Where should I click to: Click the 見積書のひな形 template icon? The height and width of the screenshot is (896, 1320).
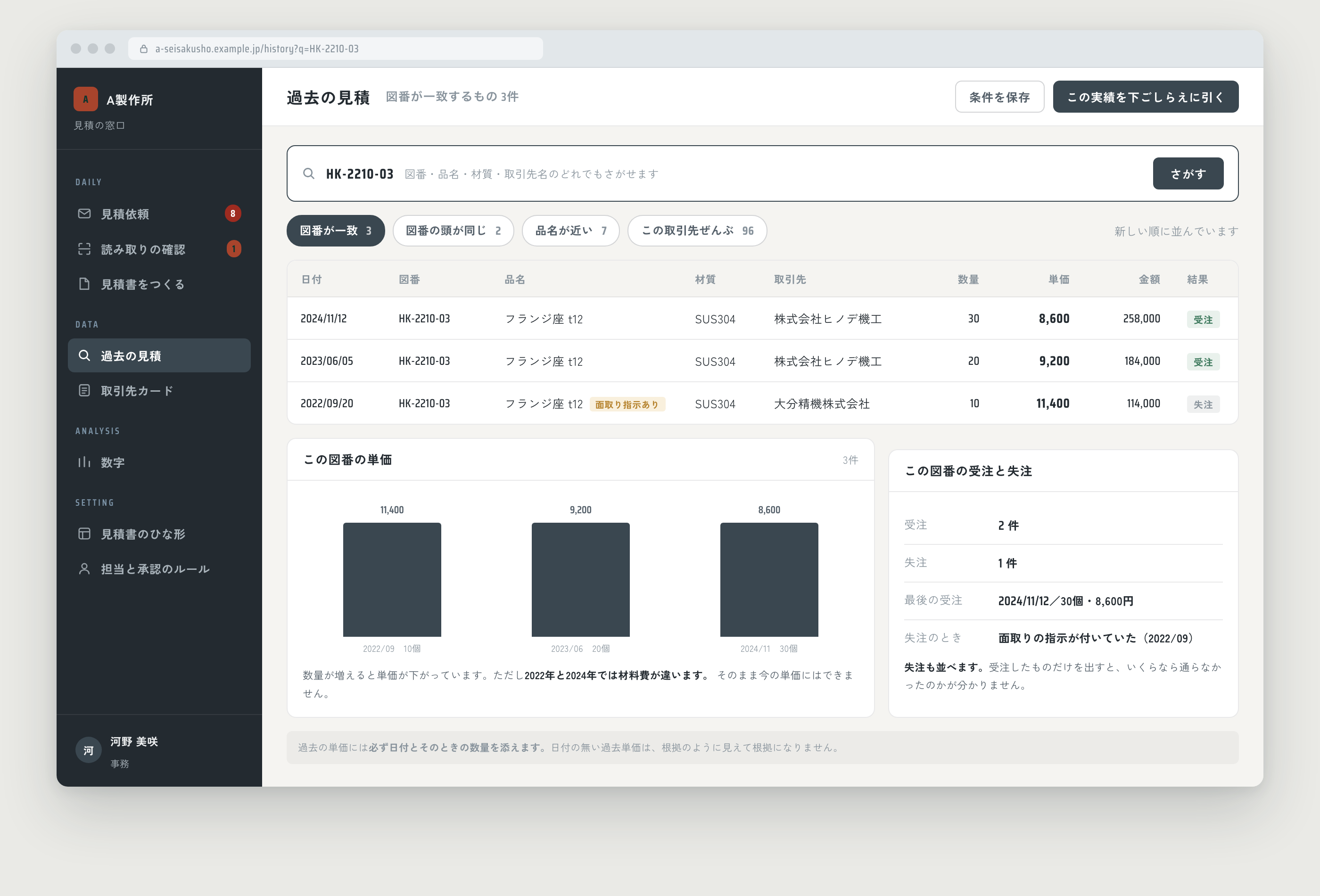tap(84, 534)
